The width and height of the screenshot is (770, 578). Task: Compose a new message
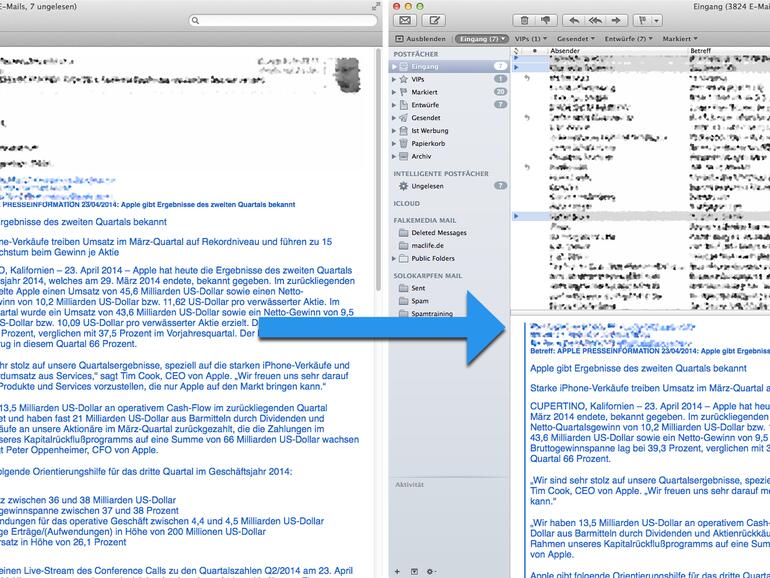(x=435, y=21)
